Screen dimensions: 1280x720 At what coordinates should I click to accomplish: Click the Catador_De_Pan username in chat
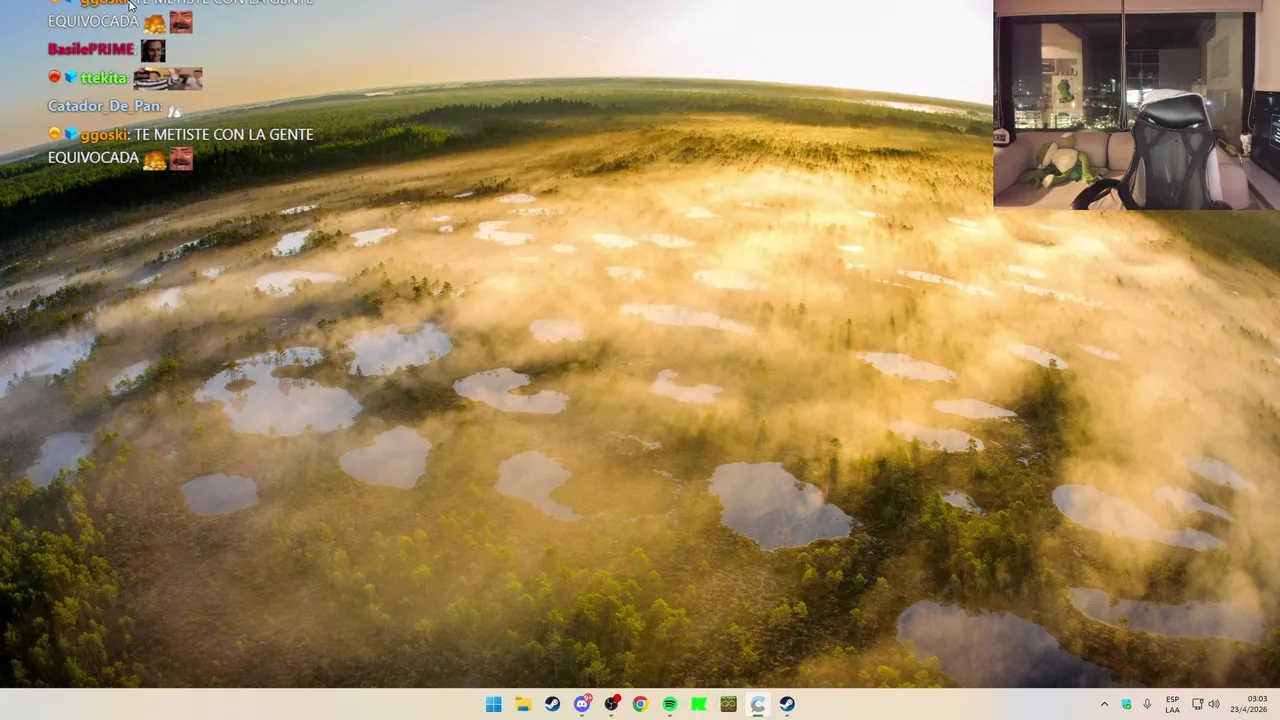click(105, 106)
